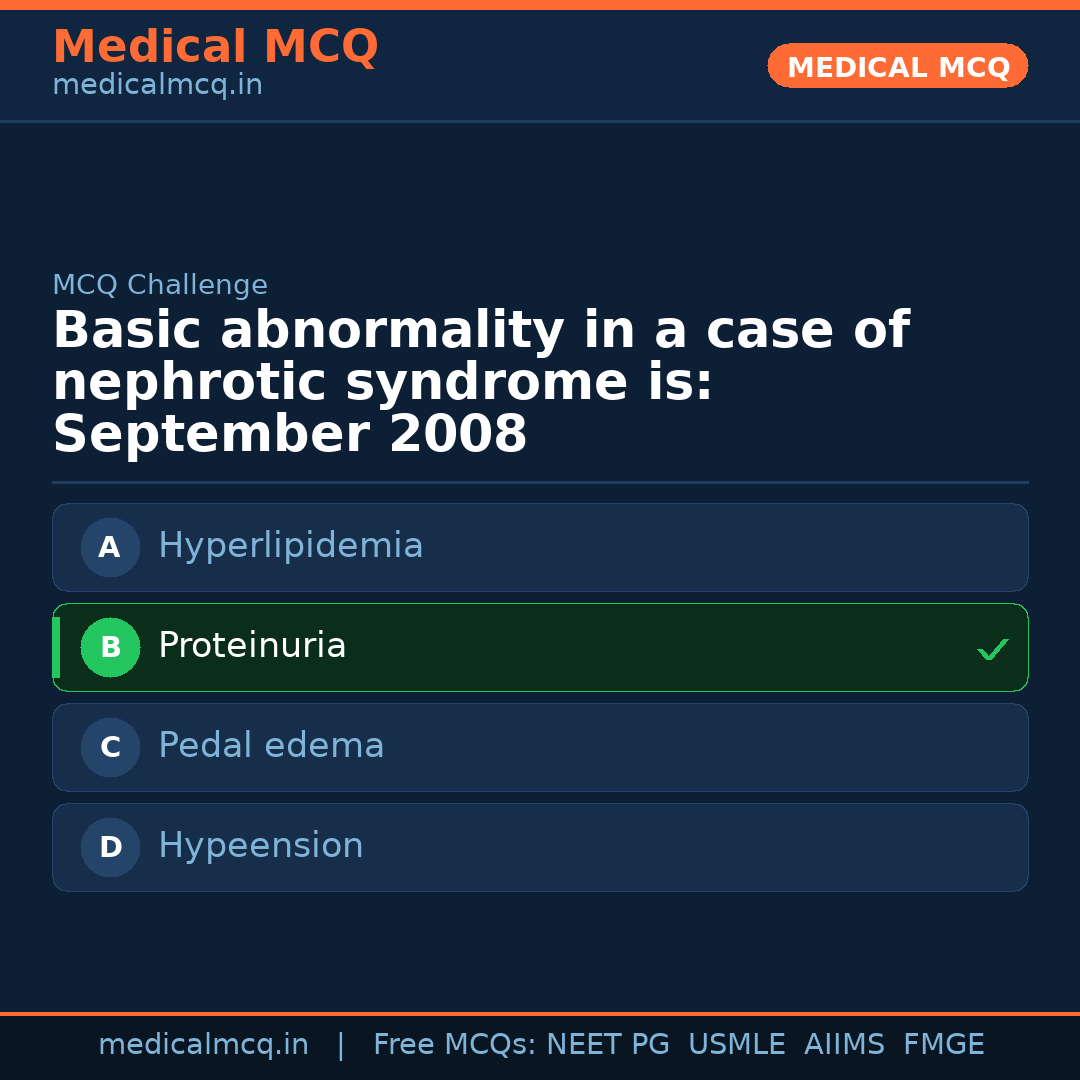Click USMLE in the footer
Image resolution: width=1080 pixels, height=1080 pixels.
coord(736,1045)
